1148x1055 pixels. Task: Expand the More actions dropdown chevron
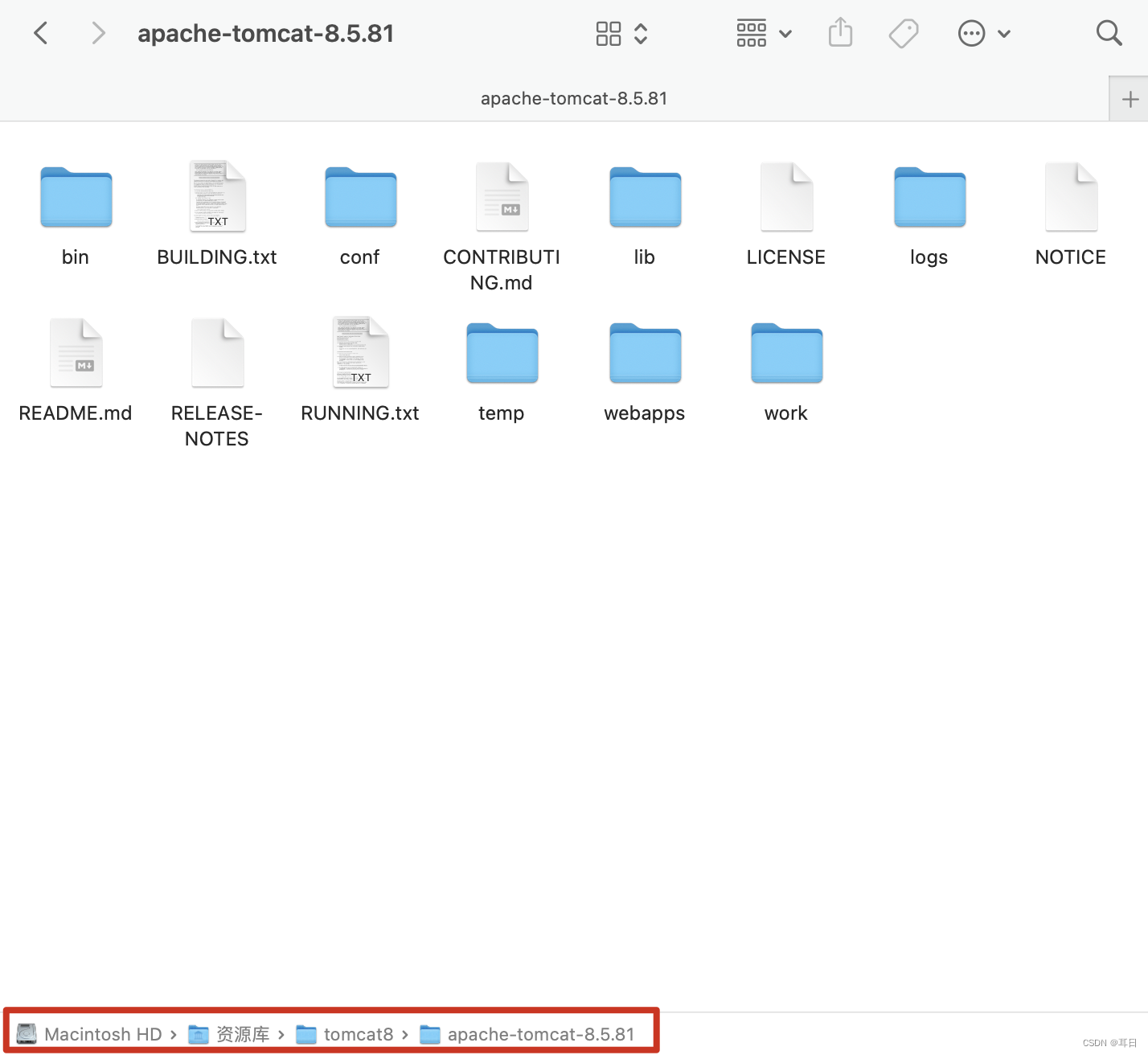click(1004, 34)
